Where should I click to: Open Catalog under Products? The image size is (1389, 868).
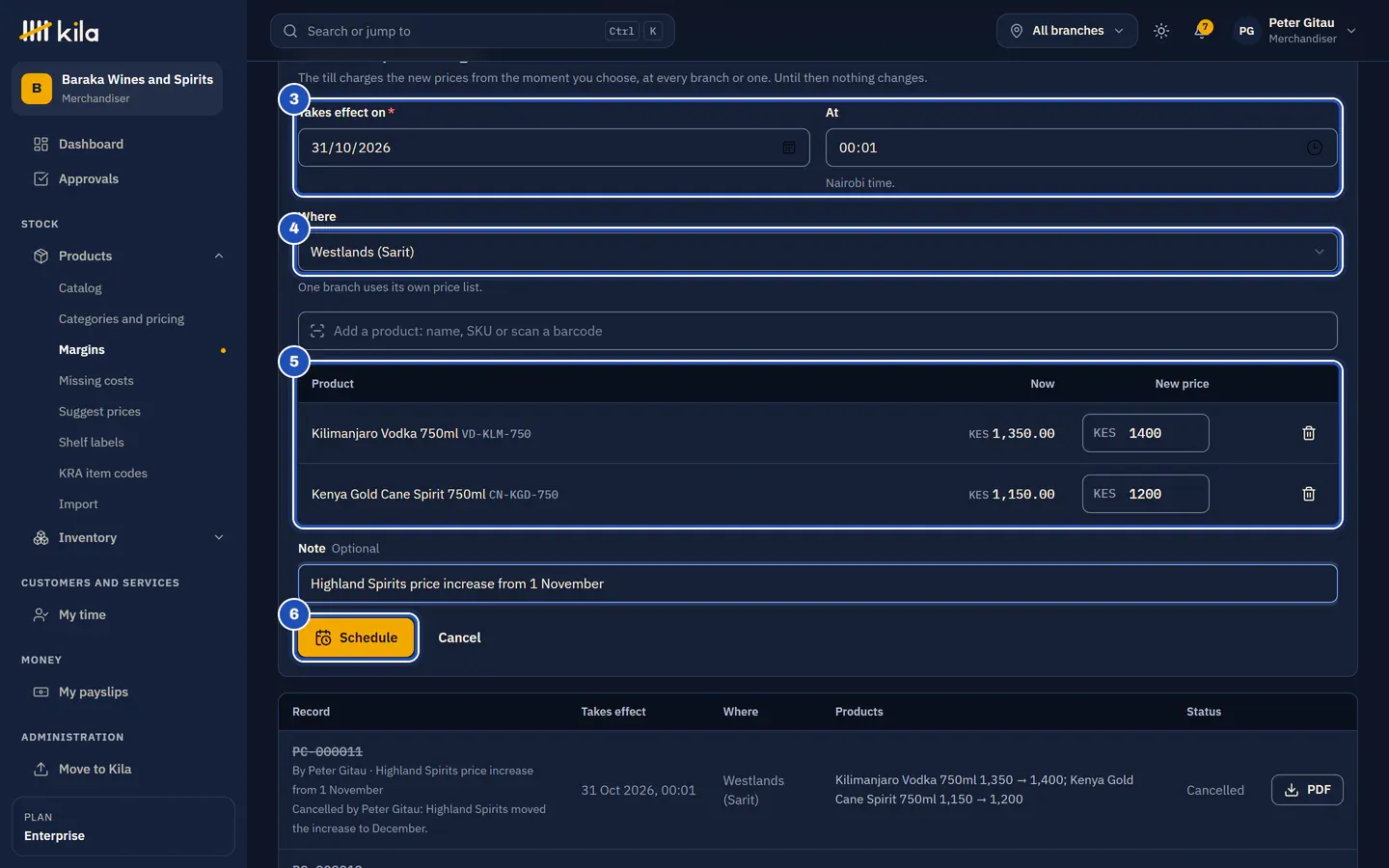(x=80, y=287)
